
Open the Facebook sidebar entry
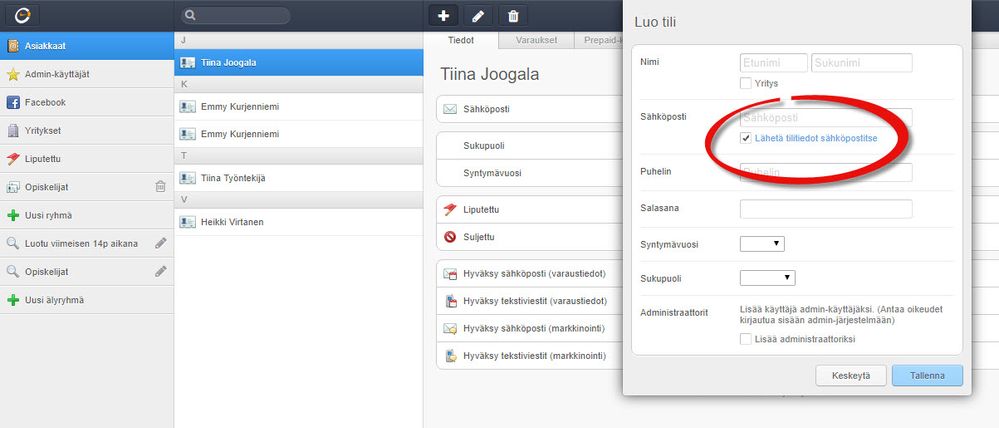click(87, 103)
